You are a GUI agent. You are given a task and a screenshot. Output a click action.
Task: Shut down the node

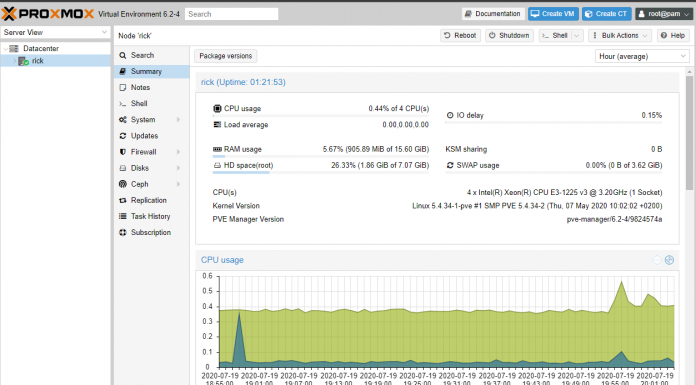pos(509,36)
